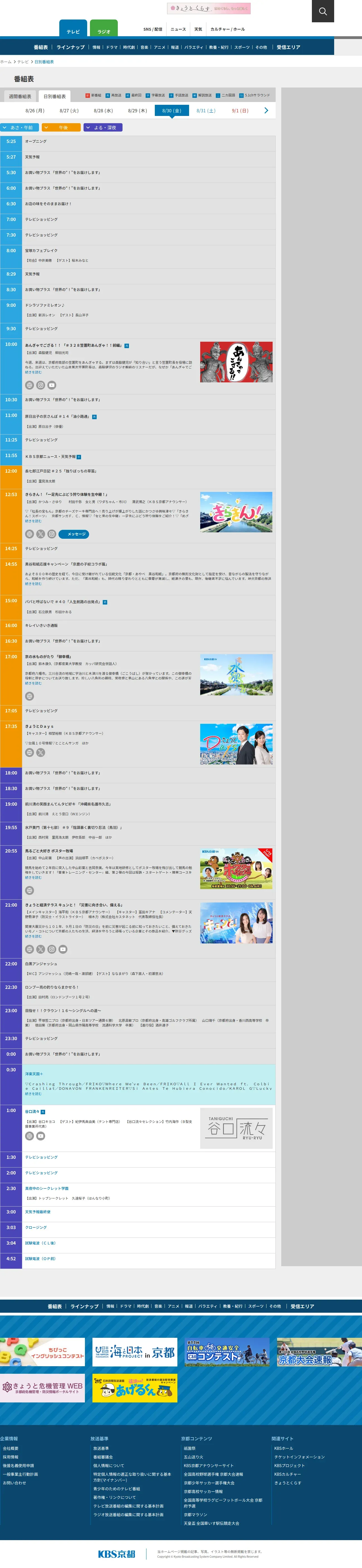Open website icon for きらきん program
The height and width of the screenshot is (1568, 362).
point(29,534)
